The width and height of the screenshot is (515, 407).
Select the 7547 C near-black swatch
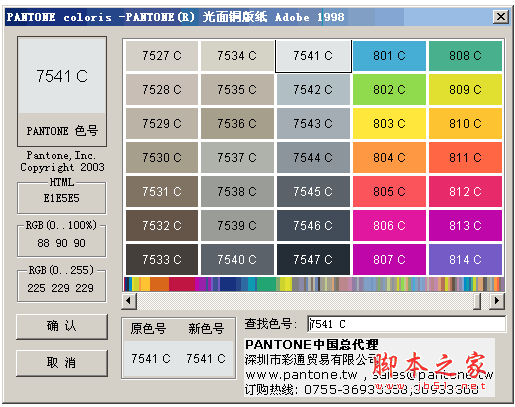point(313,260)
